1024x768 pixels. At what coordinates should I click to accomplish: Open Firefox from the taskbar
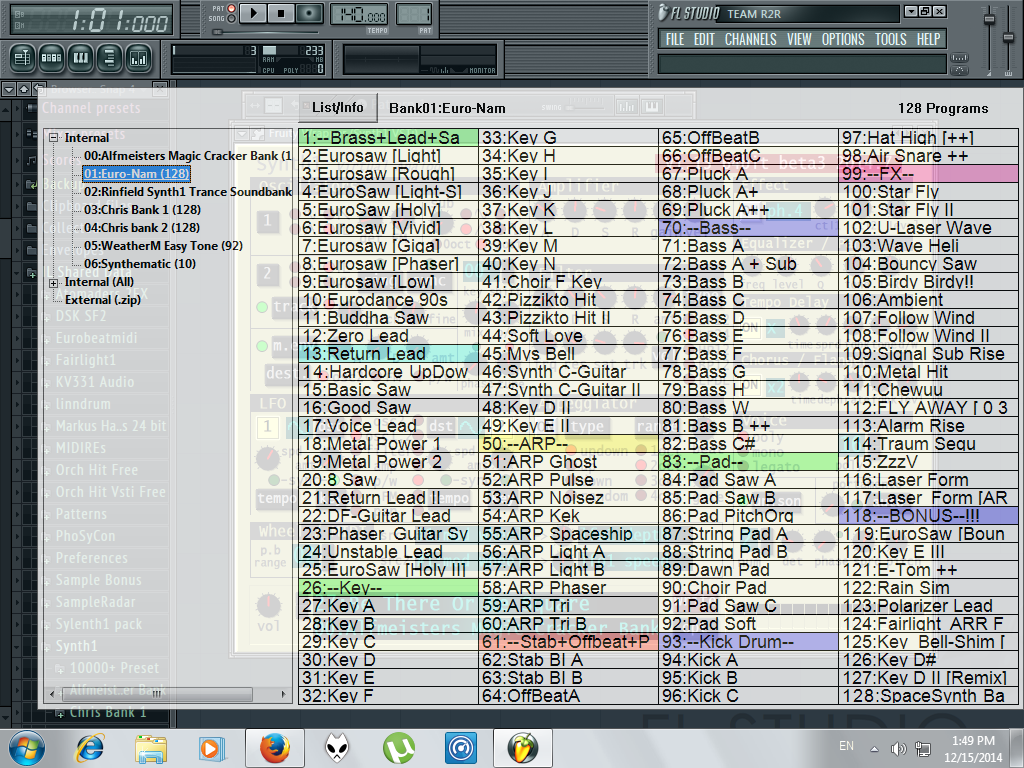click(275, 748)
